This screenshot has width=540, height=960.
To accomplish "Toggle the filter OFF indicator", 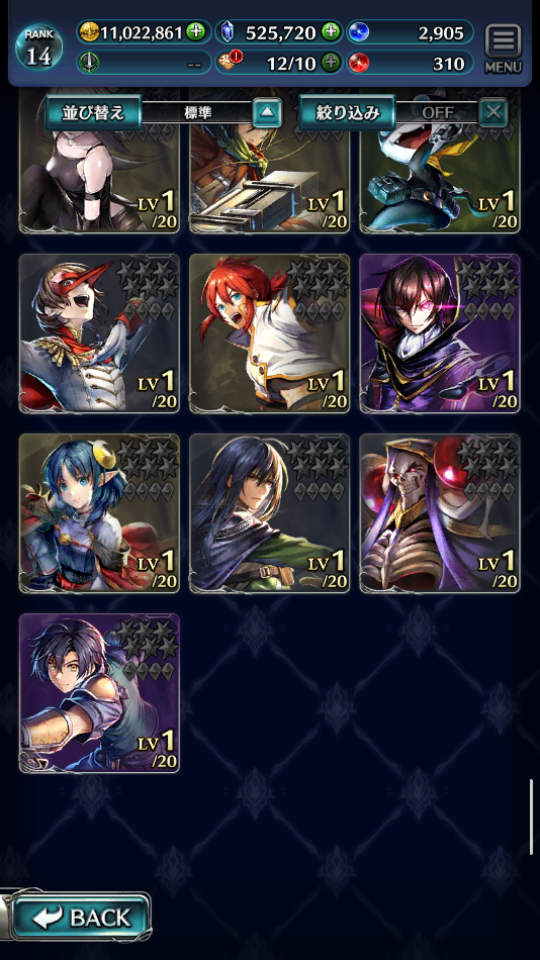I will pos(437,113).
